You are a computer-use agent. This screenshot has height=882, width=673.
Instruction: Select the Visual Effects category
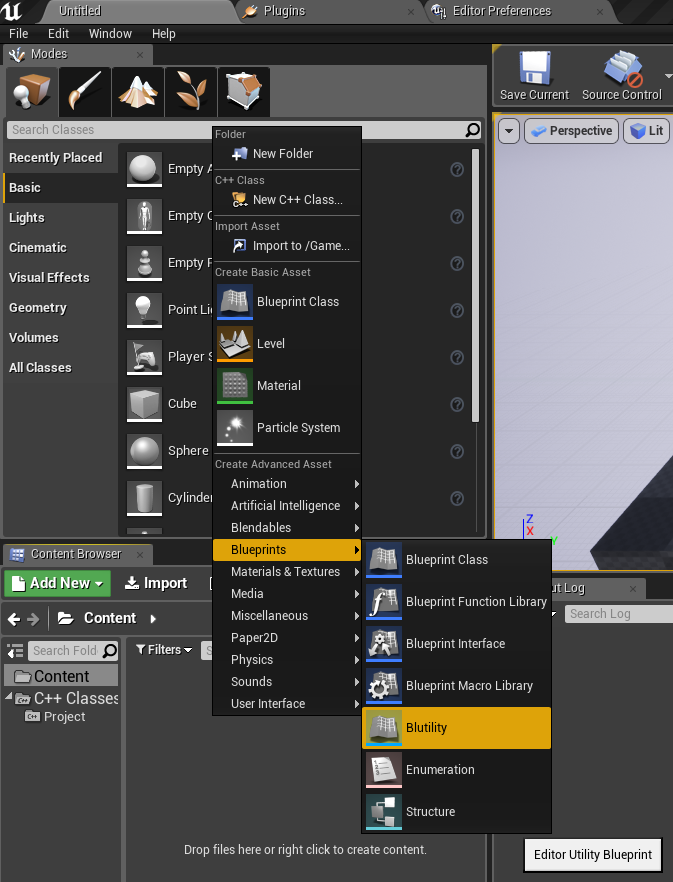[x=60, y=278]
